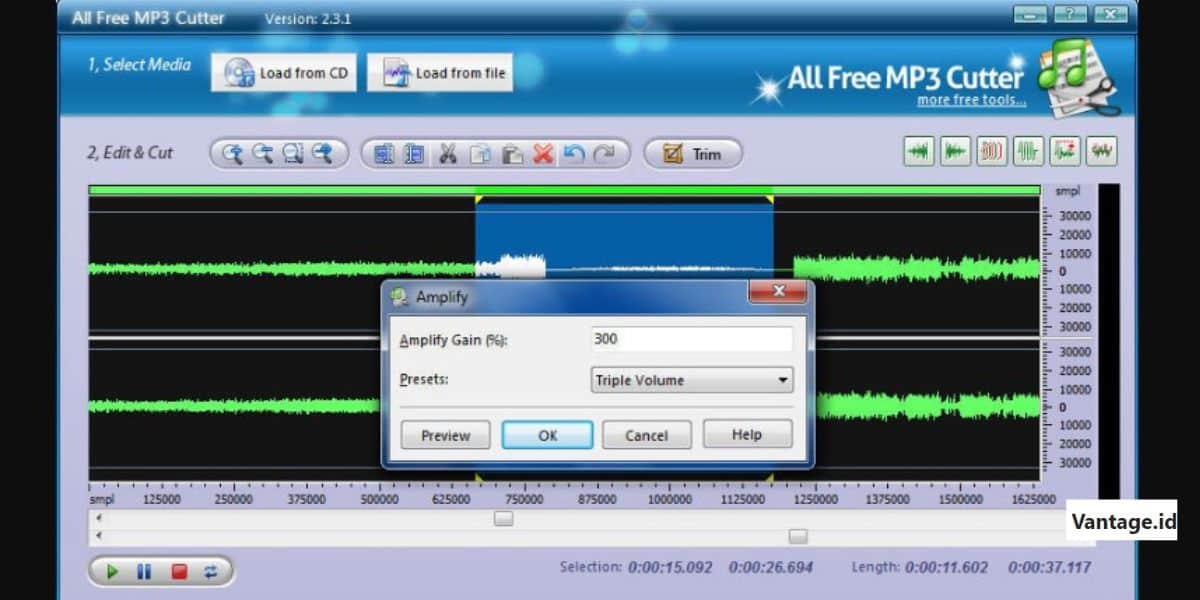Viewport: 1200px width, 600px height.
Task: Click the Preview button in Amplify dialog
Action: click(444, 435)
